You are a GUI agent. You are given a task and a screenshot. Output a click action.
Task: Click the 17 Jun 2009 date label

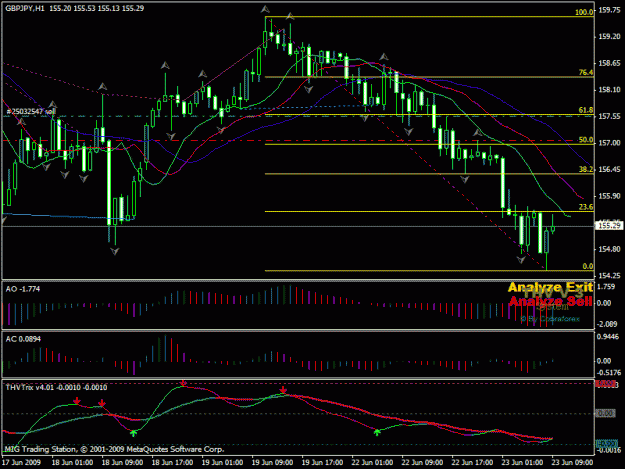[x=21, y=463]
